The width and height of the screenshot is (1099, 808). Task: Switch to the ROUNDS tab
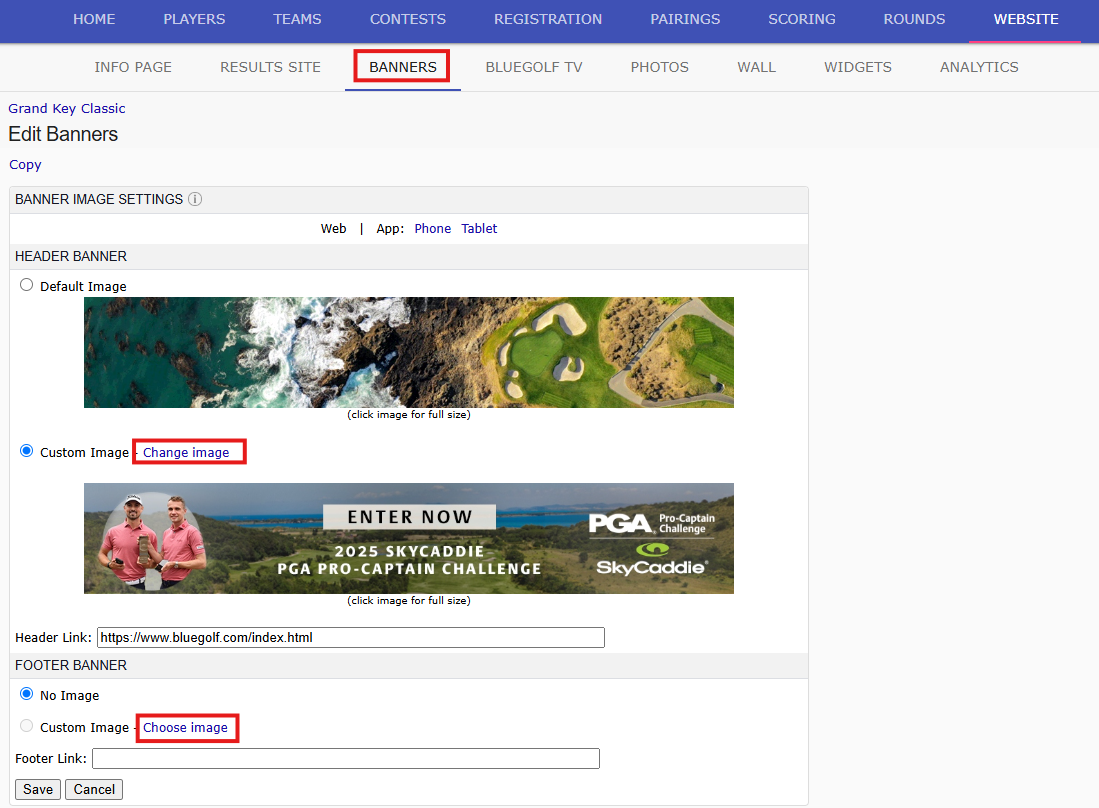pos(914,20)
